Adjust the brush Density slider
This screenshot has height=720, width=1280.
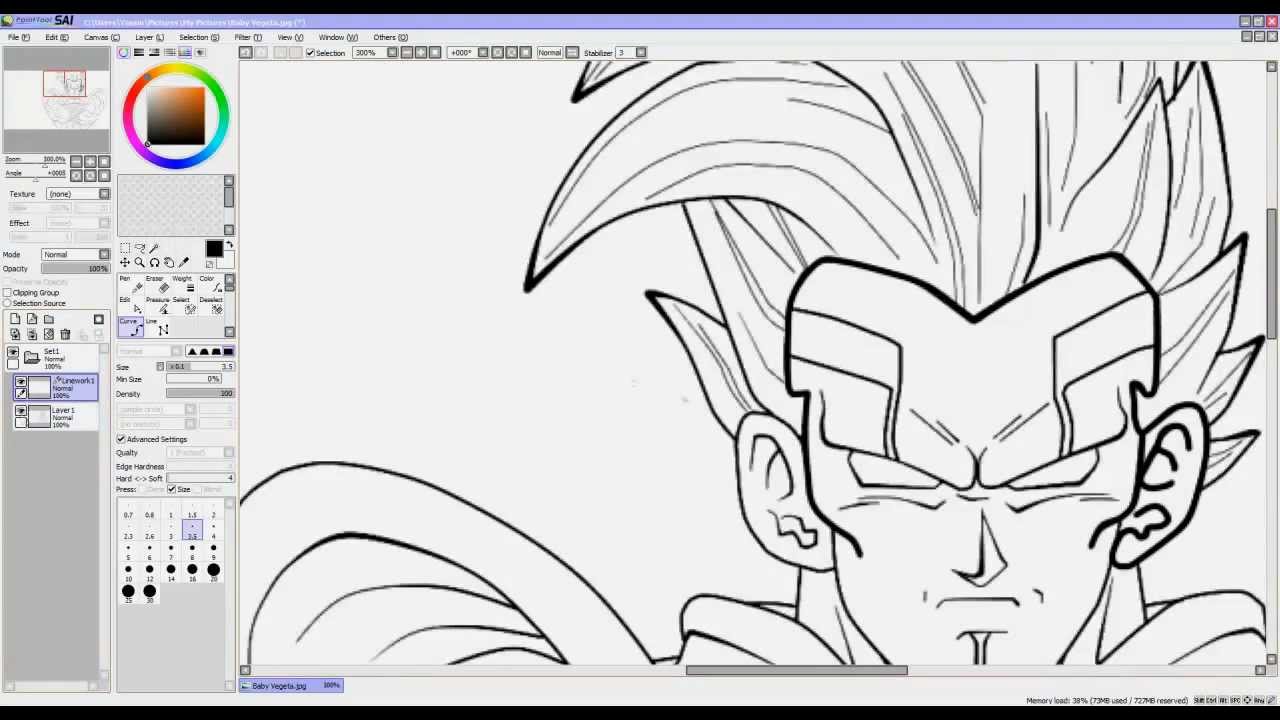[200, 394]
